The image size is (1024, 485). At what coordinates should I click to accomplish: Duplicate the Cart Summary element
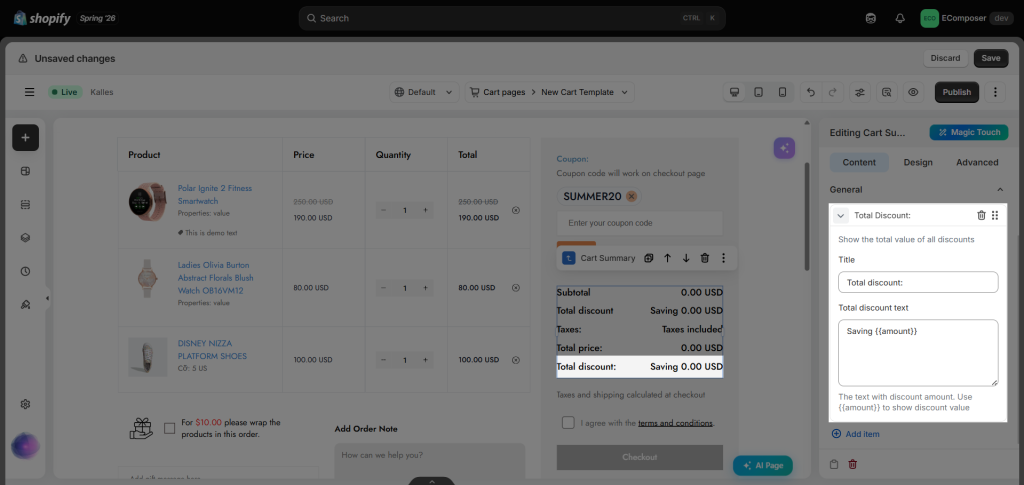click(x=648, y=258)
